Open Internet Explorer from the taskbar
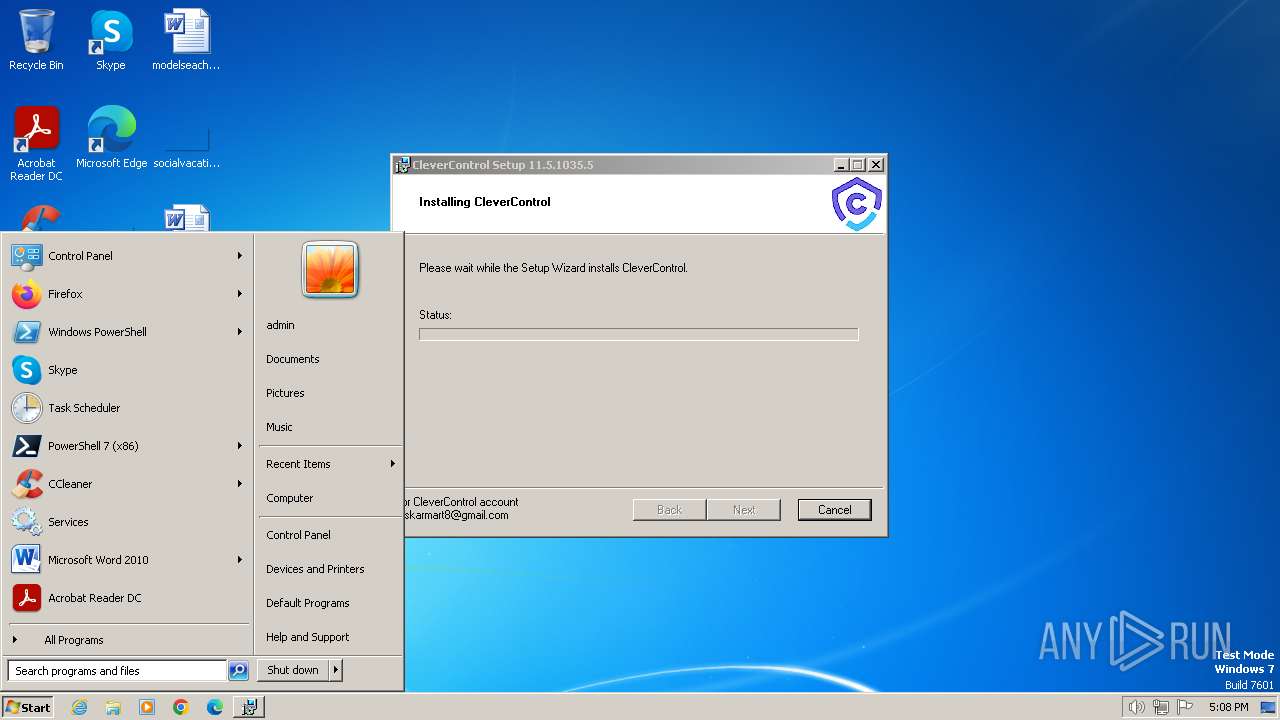Viewport: 1280px width, 720px height. pos(79,707)
